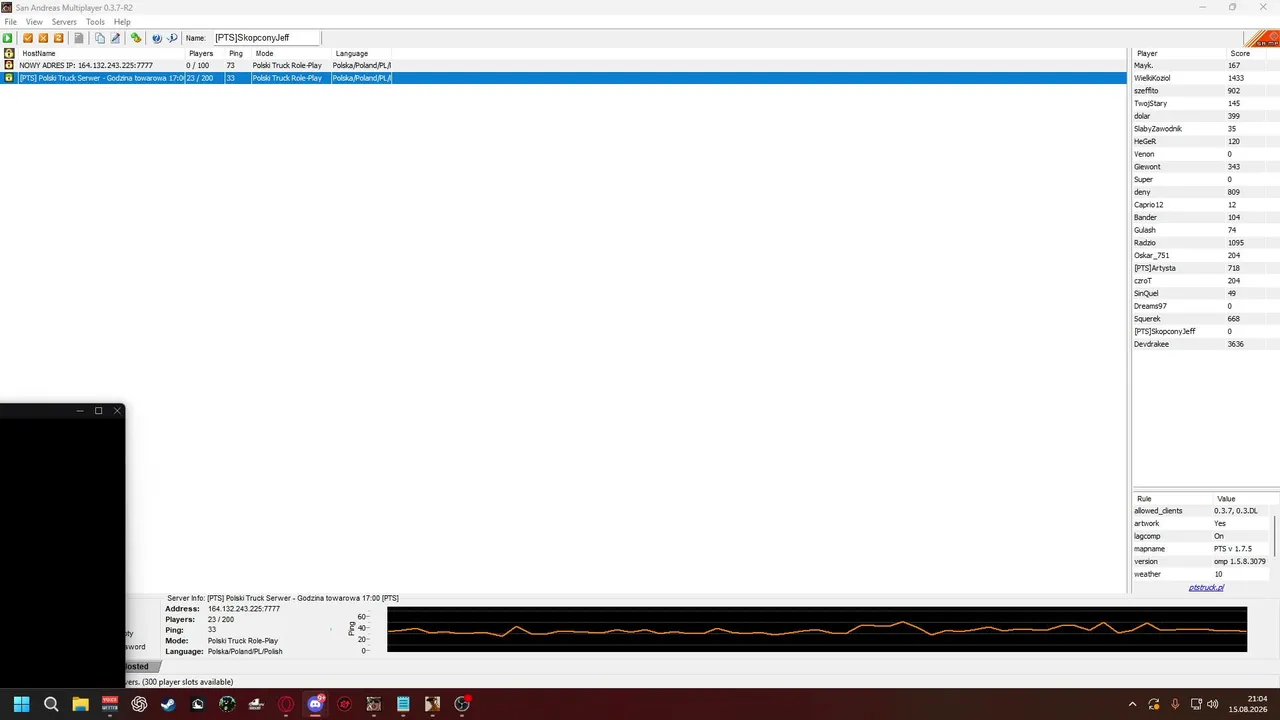Sort servers by the Players column header
1280x720 pixels.
coord(205,53)
